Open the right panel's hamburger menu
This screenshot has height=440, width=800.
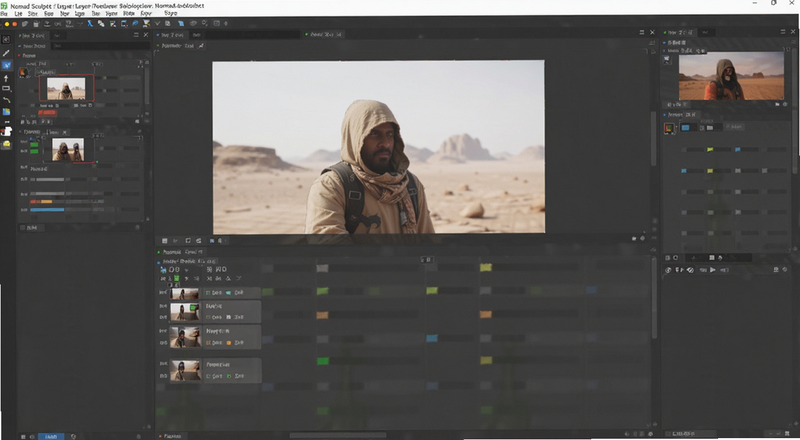tap(783, 32)
